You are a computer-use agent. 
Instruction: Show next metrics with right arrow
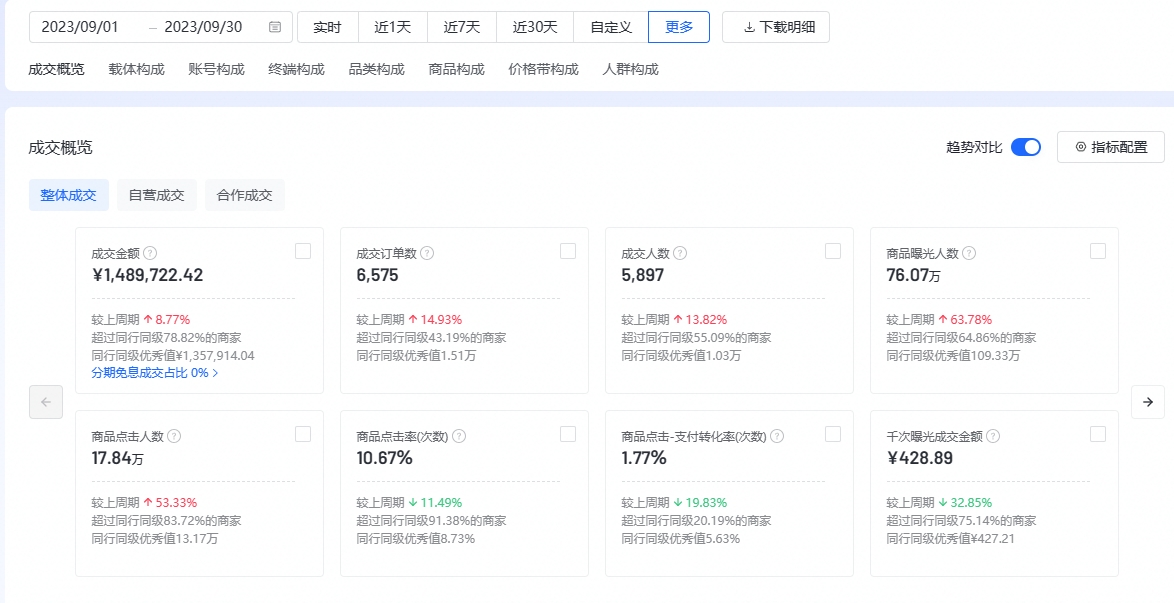1148,402
